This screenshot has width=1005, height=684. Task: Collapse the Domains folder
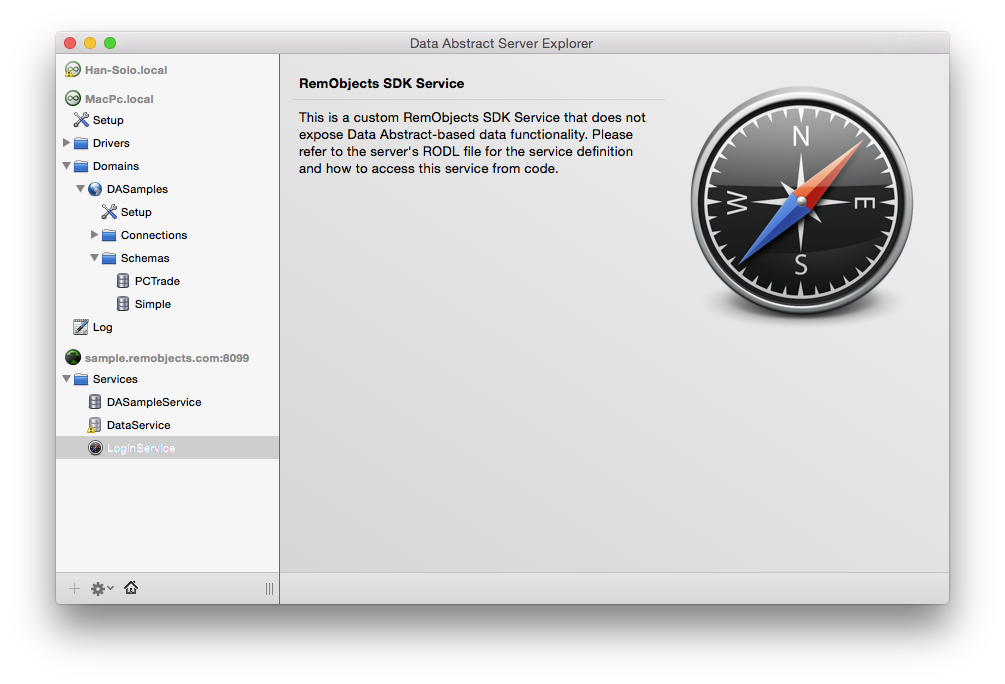[67, 166]
